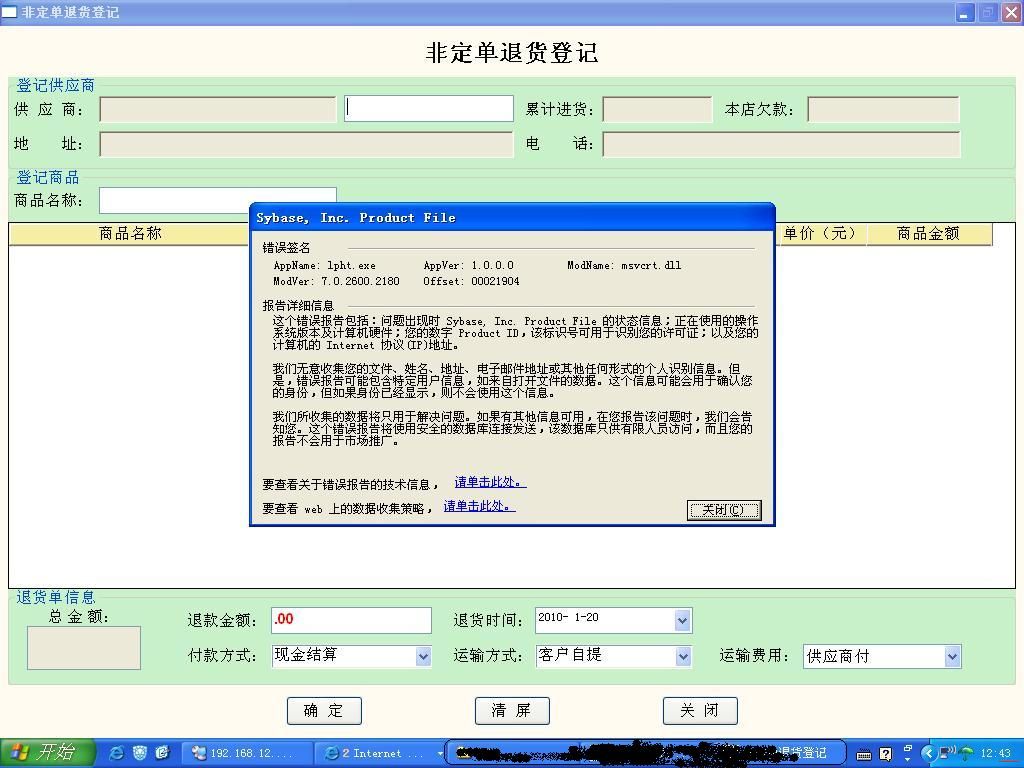The height and width of the screenshot is (768, 1024).
Task: Click the window icon in title bar
Action: coord(9,12)
